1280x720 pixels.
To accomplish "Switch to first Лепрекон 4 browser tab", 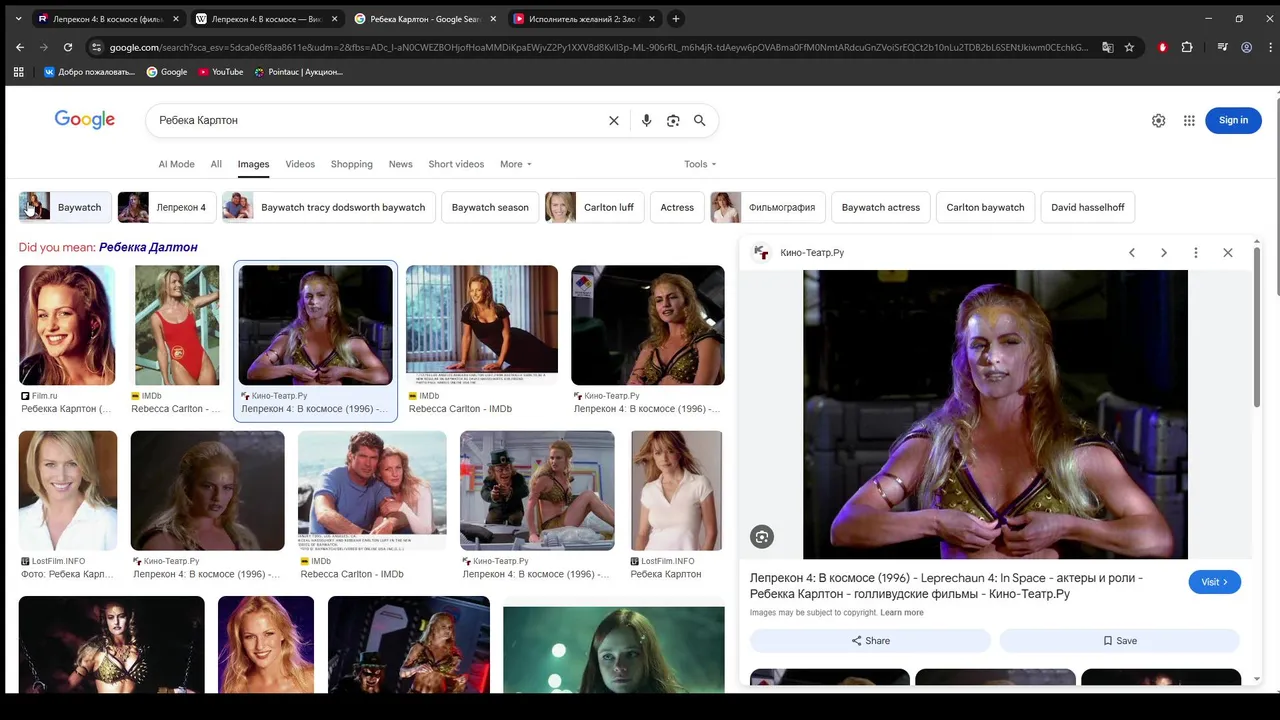I will point(108,18).
